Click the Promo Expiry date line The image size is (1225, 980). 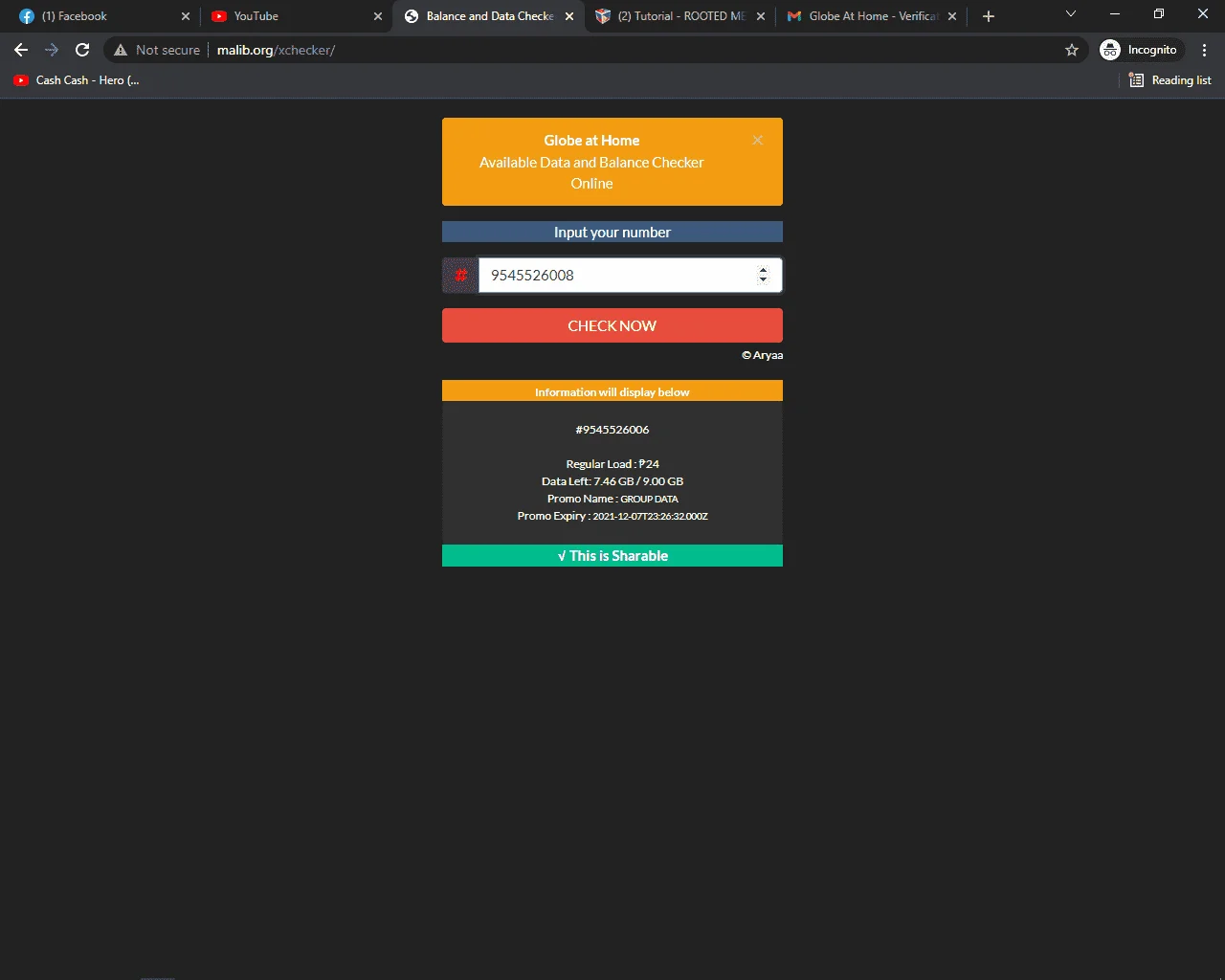(x=612, y=516)
